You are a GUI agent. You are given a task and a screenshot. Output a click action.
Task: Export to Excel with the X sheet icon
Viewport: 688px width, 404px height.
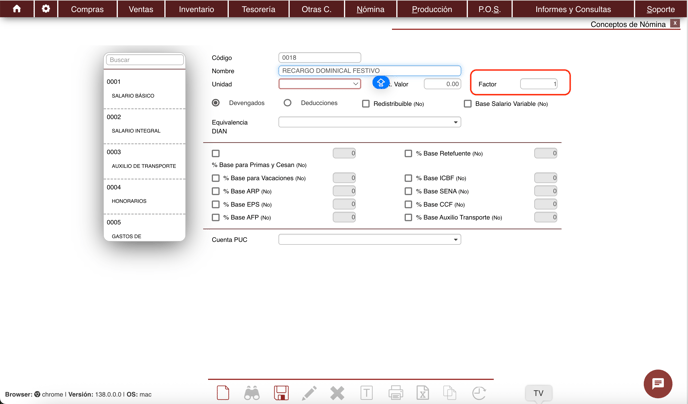pyautogui.click(x=423, y=393)
